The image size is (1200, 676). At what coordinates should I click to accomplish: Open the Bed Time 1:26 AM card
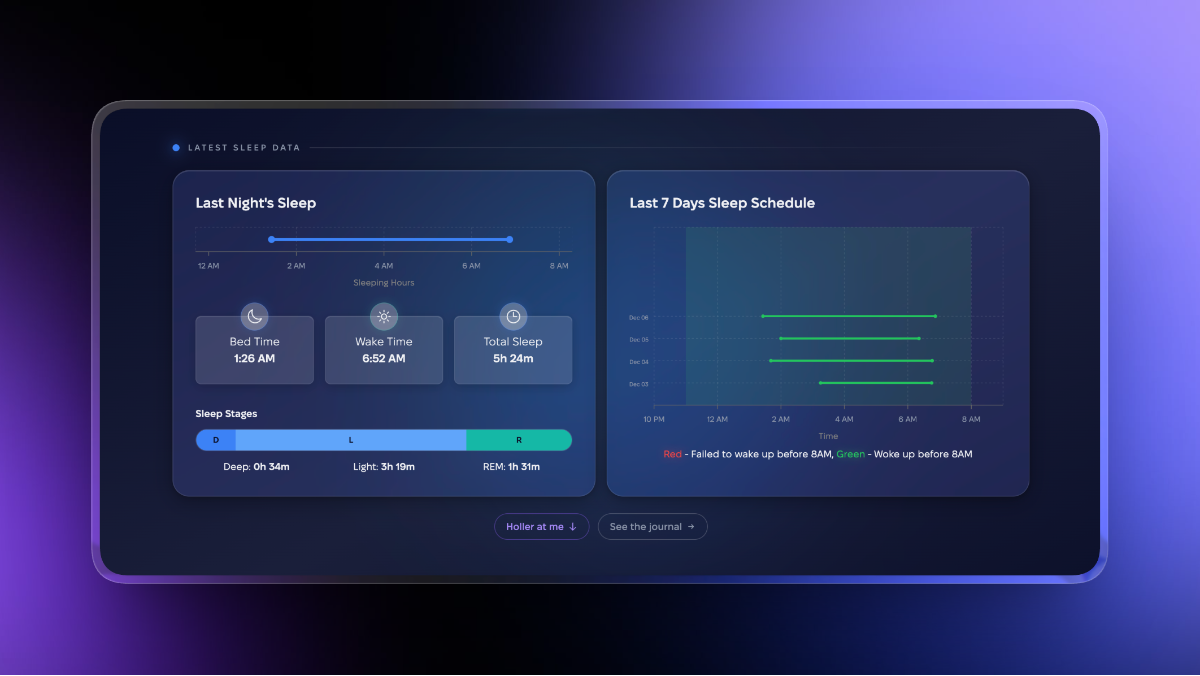tap(254, 352)
